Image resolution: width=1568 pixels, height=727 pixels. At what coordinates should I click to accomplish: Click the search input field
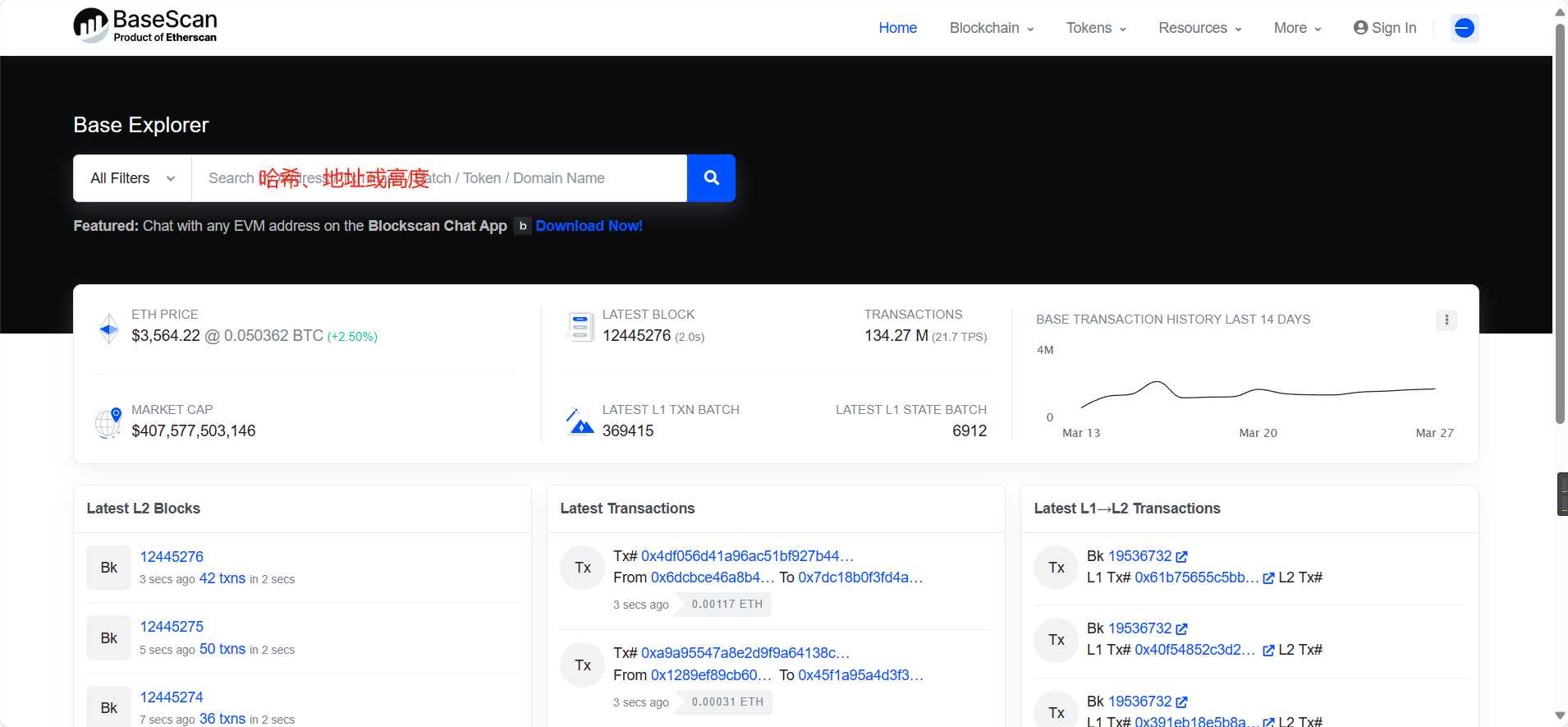(x=439, y=178)
